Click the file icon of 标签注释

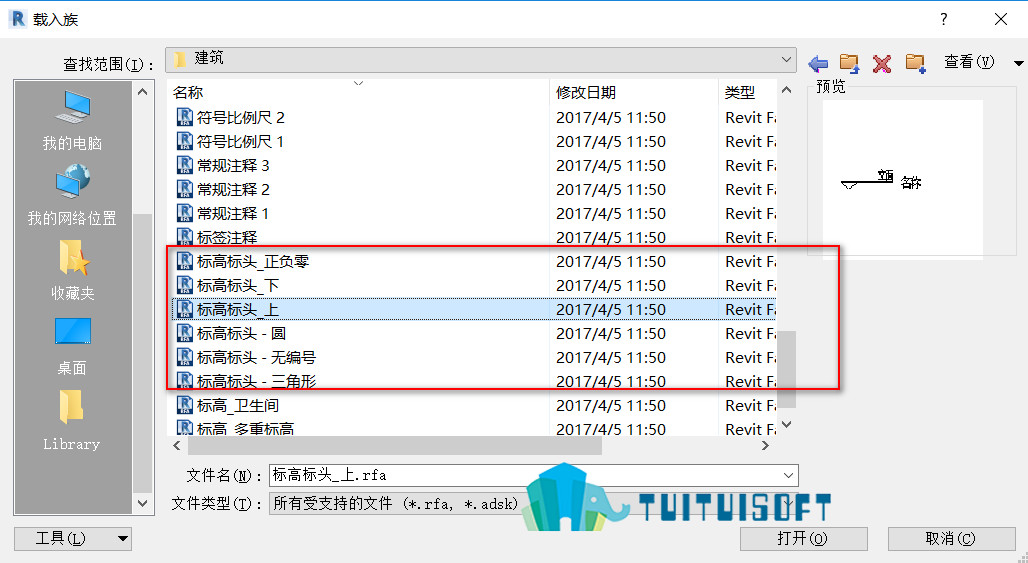[185, 237]
